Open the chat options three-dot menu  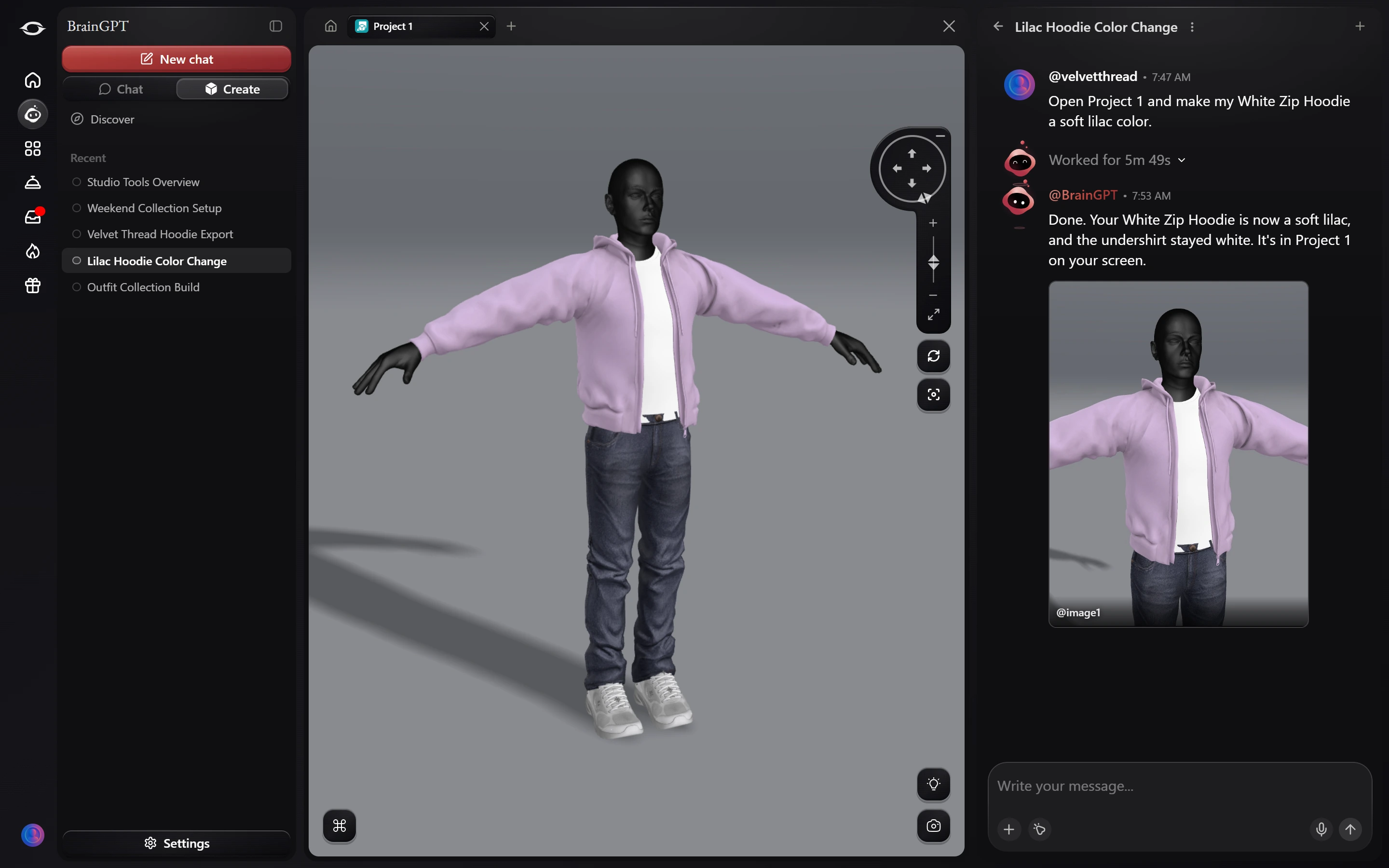tap(1192, 27)
